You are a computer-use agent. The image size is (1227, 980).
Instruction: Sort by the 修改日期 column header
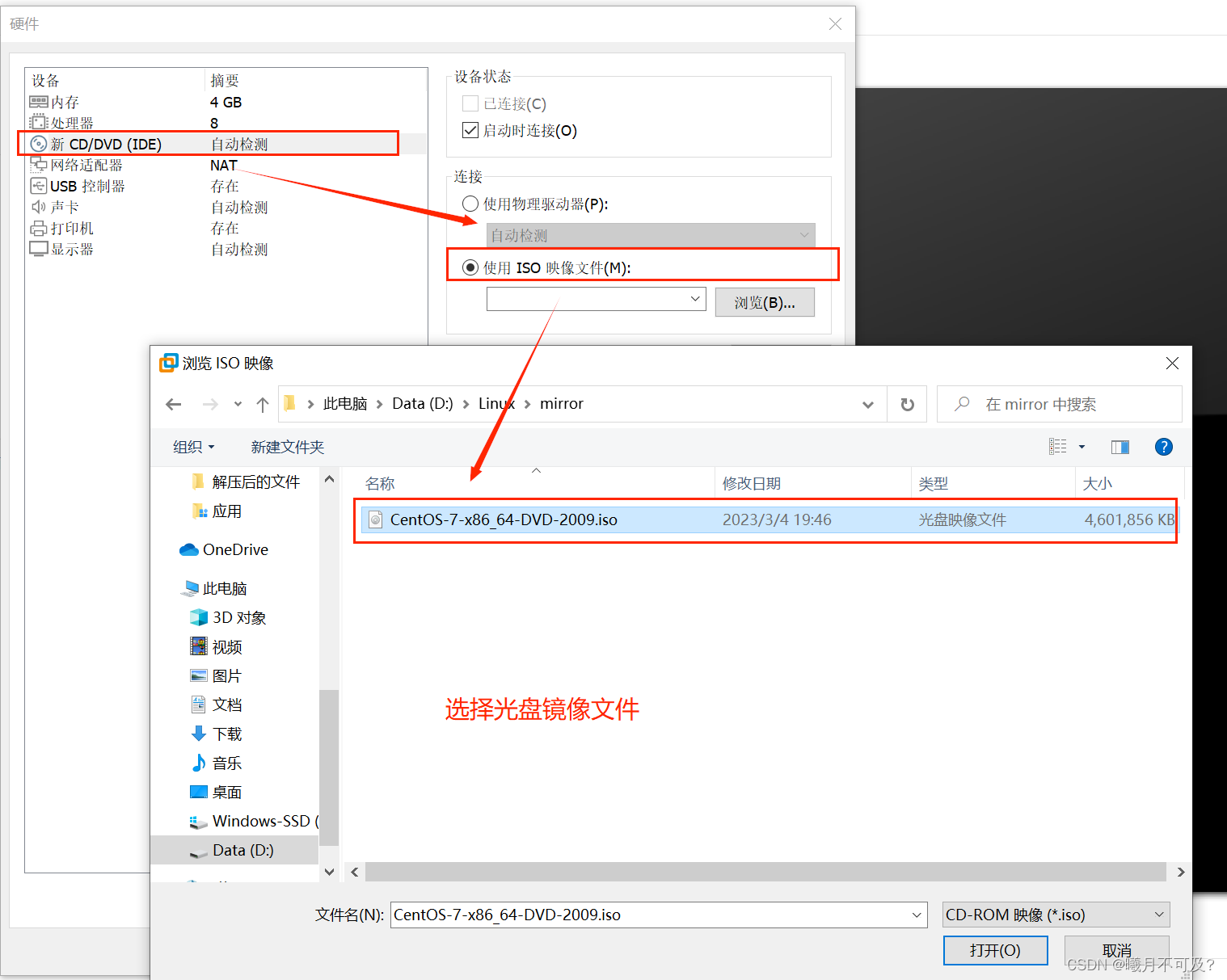(x=752, y=483)
